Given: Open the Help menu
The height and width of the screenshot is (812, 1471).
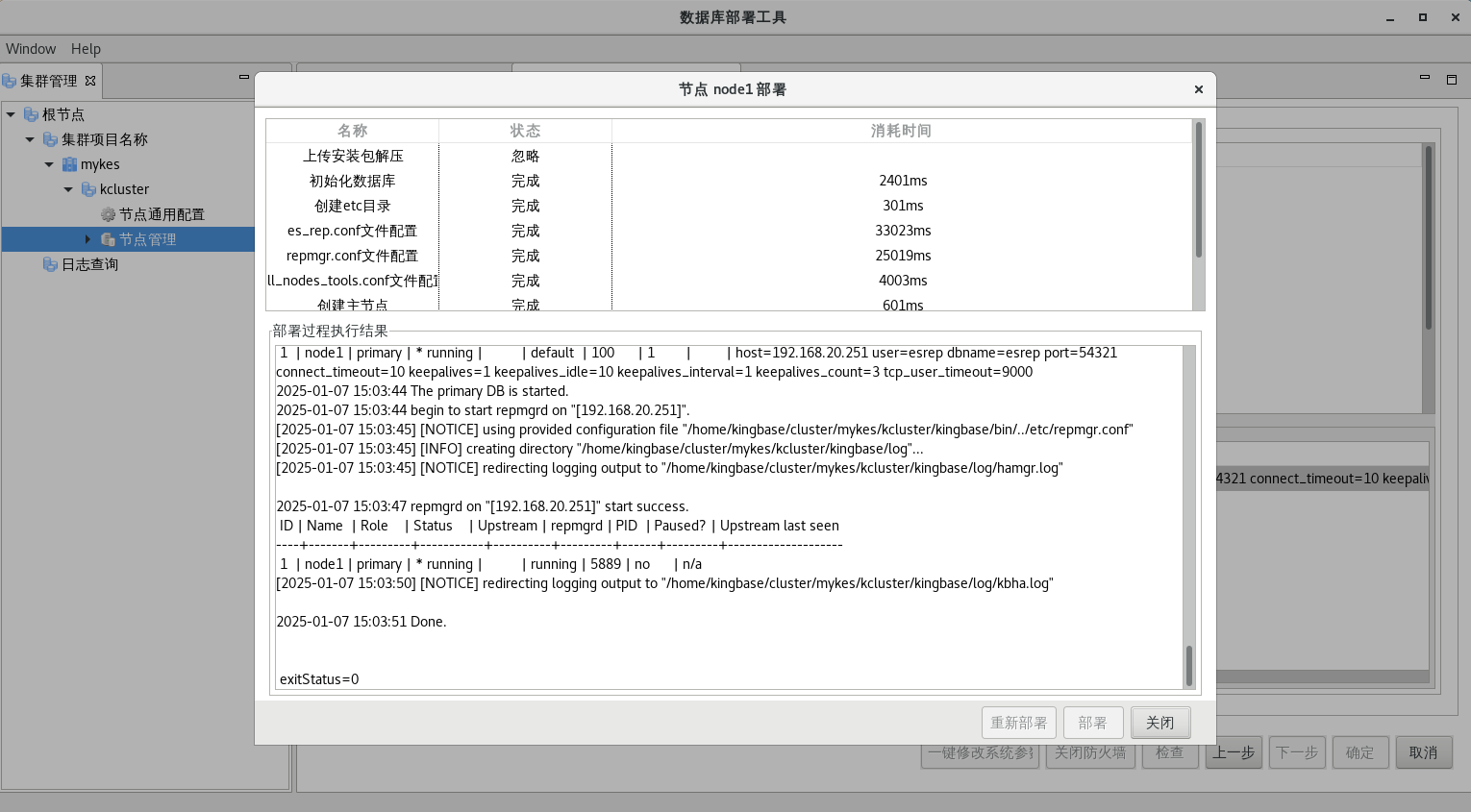Looking at the screenshot, I should pos(86,48).
